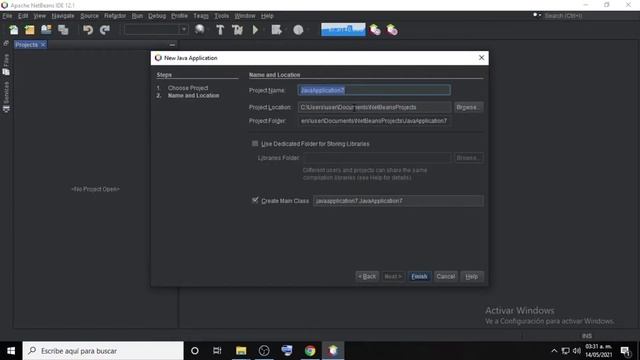Image resolution: width=640 pixels, height=360 pixels.
Task: Click the Project Name text field
Action: click(x=374, y=90)
